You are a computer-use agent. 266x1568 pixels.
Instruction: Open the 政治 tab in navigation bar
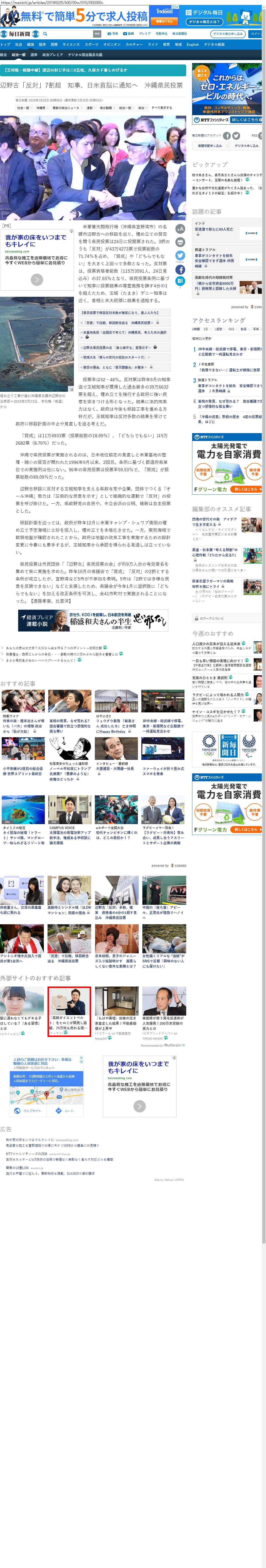pos(31,45)
